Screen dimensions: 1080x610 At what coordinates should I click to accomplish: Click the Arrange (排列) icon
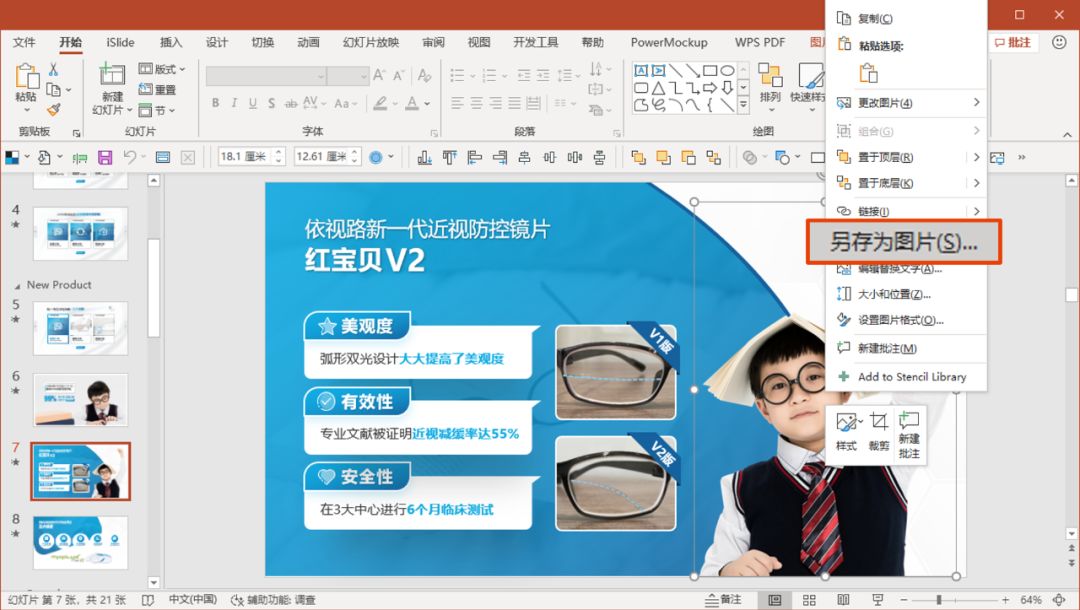pos(770,76)
